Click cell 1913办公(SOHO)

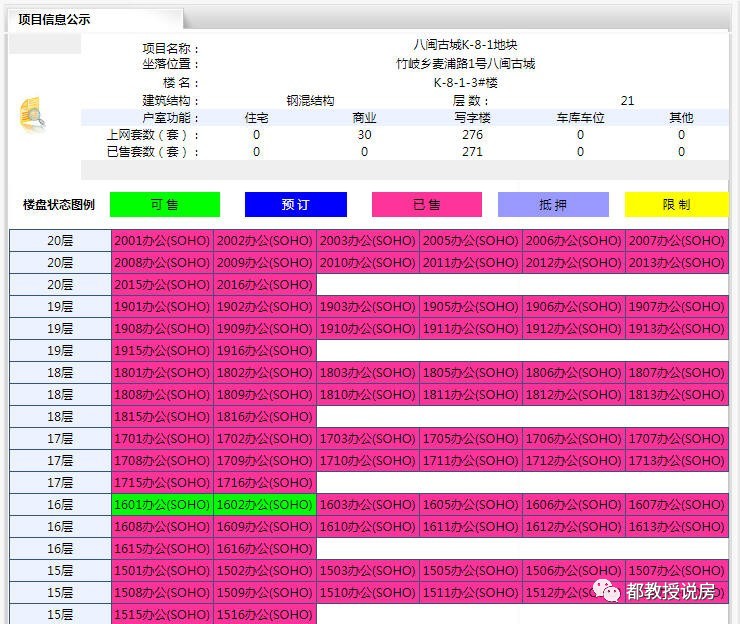[x=677, y=329]
